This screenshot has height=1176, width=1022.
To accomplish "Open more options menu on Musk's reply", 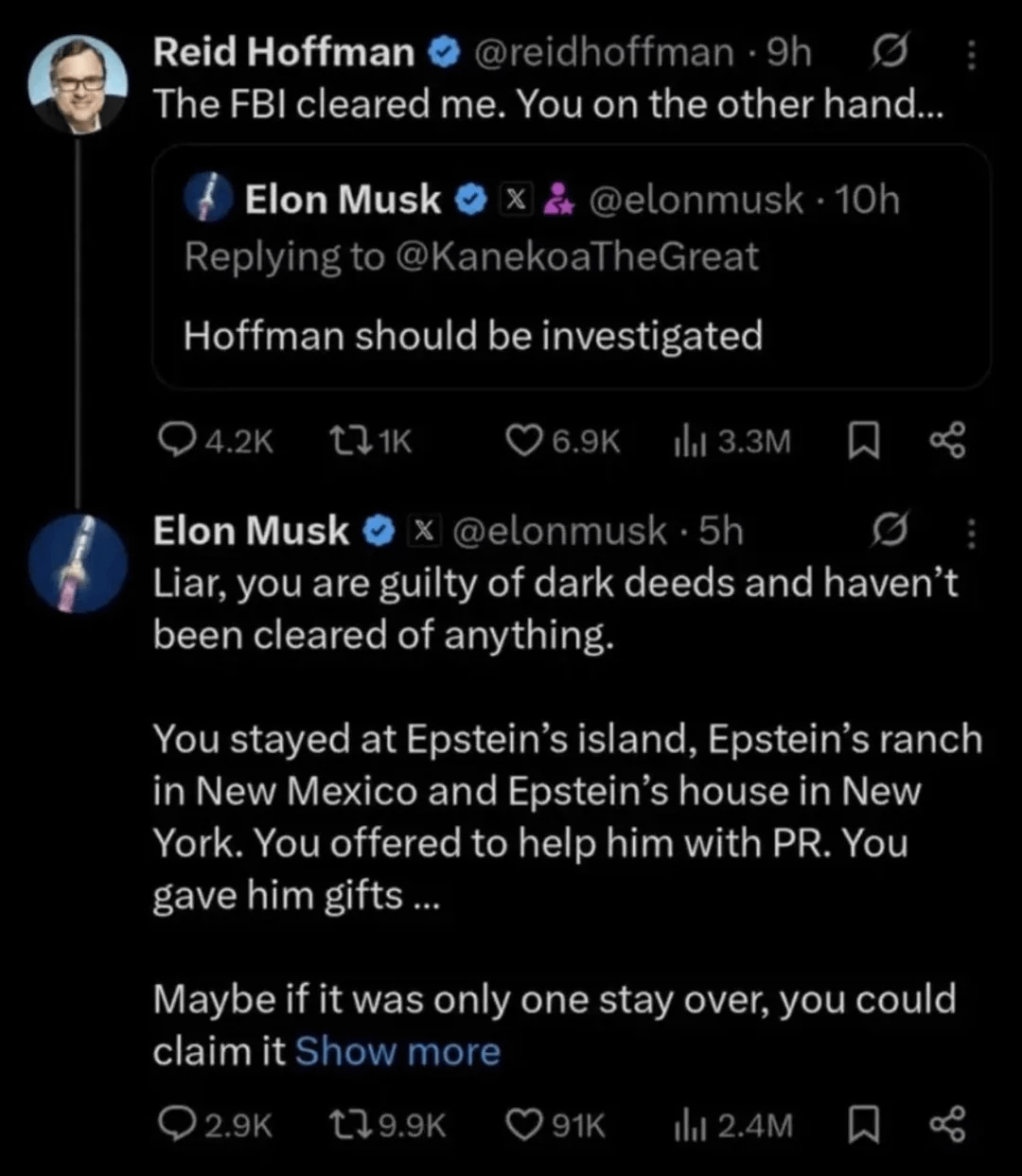I will click(970, 533).
